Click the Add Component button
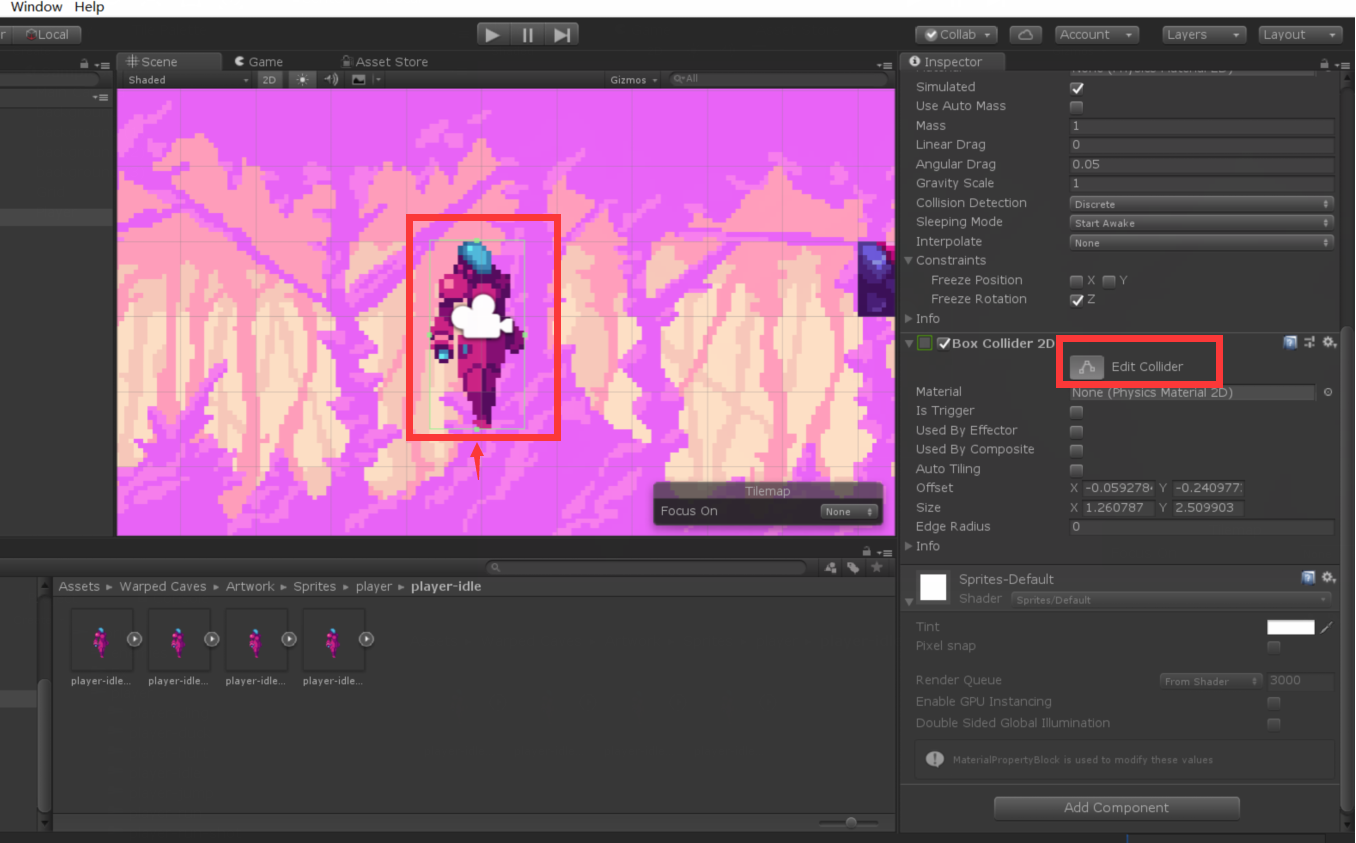This screenshot has width=1356, height=843. point(1116,808)
